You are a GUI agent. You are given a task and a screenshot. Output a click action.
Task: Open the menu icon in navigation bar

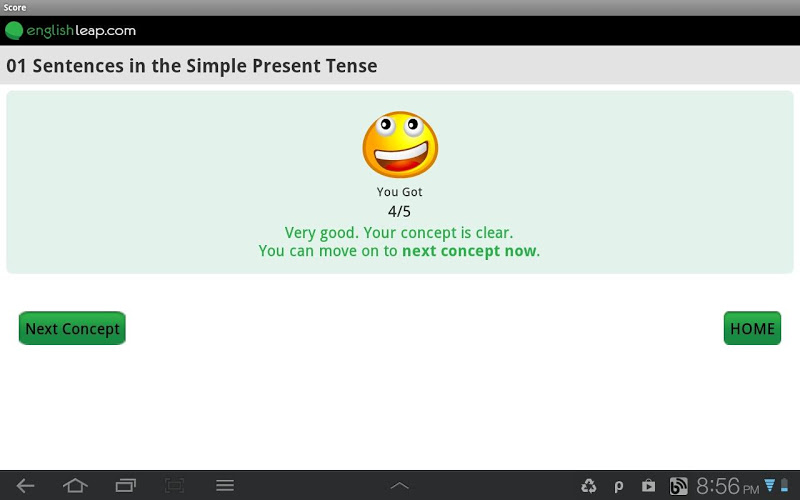pos(224,485)
